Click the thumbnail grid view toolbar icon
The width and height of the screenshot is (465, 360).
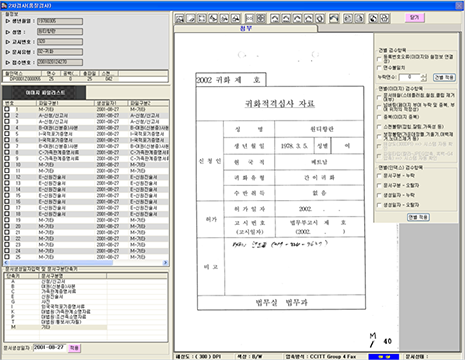pyautogui.click(x=261, y=18)
